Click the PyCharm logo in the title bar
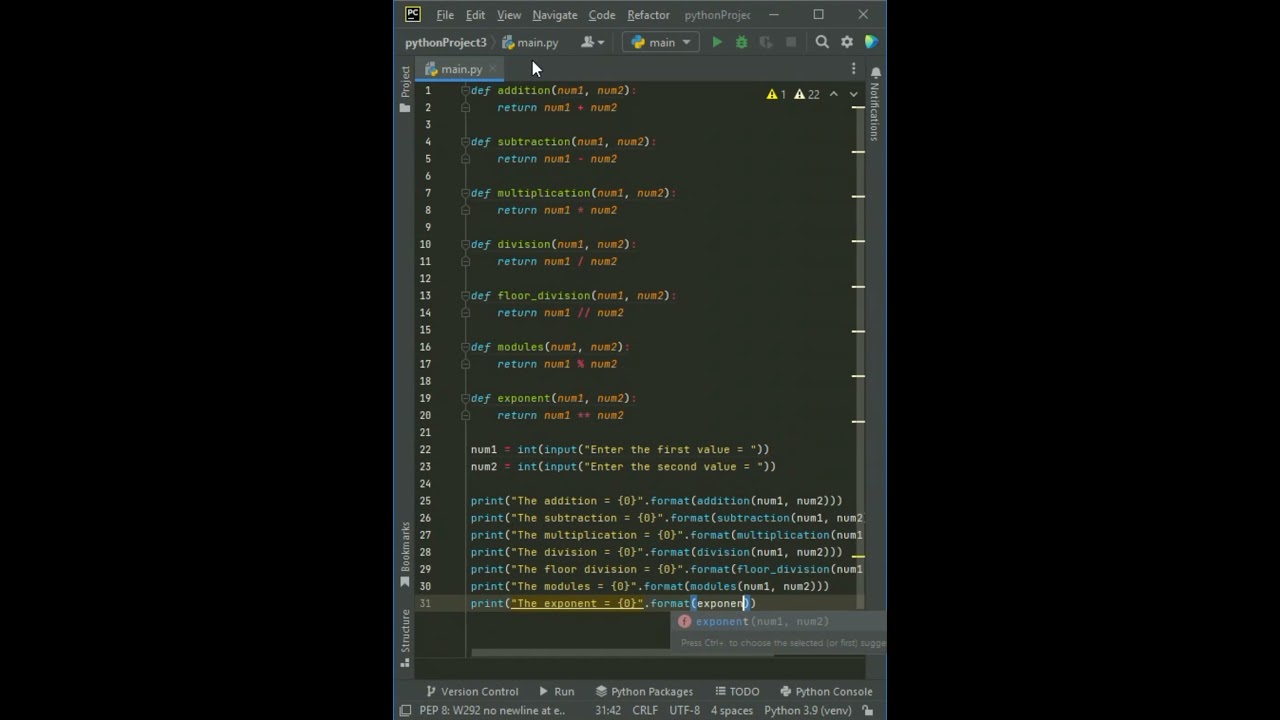 click(x=413, y=15)
